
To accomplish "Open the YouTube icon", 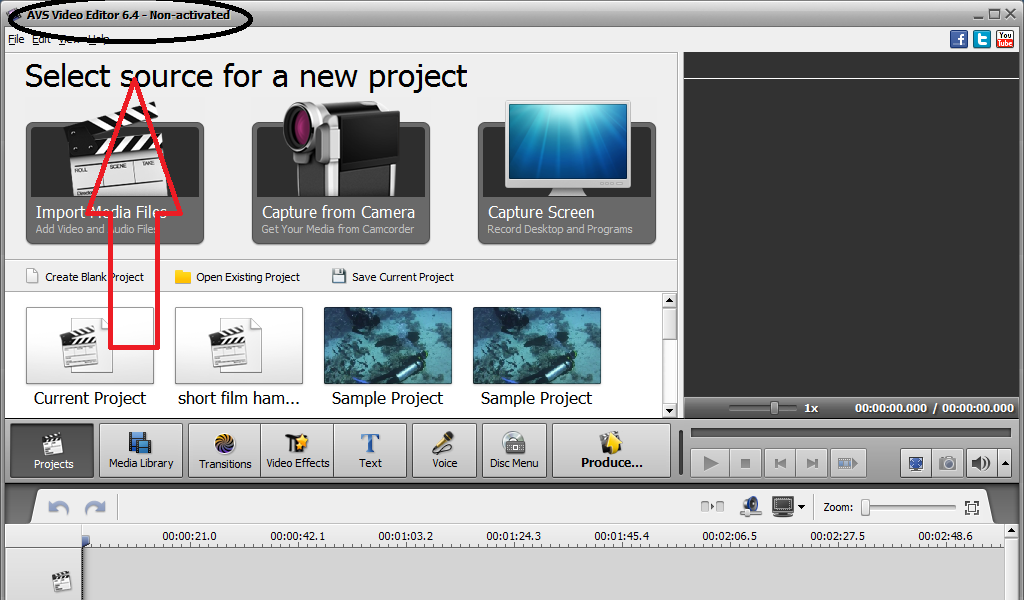I will [x=1005, y=39].
